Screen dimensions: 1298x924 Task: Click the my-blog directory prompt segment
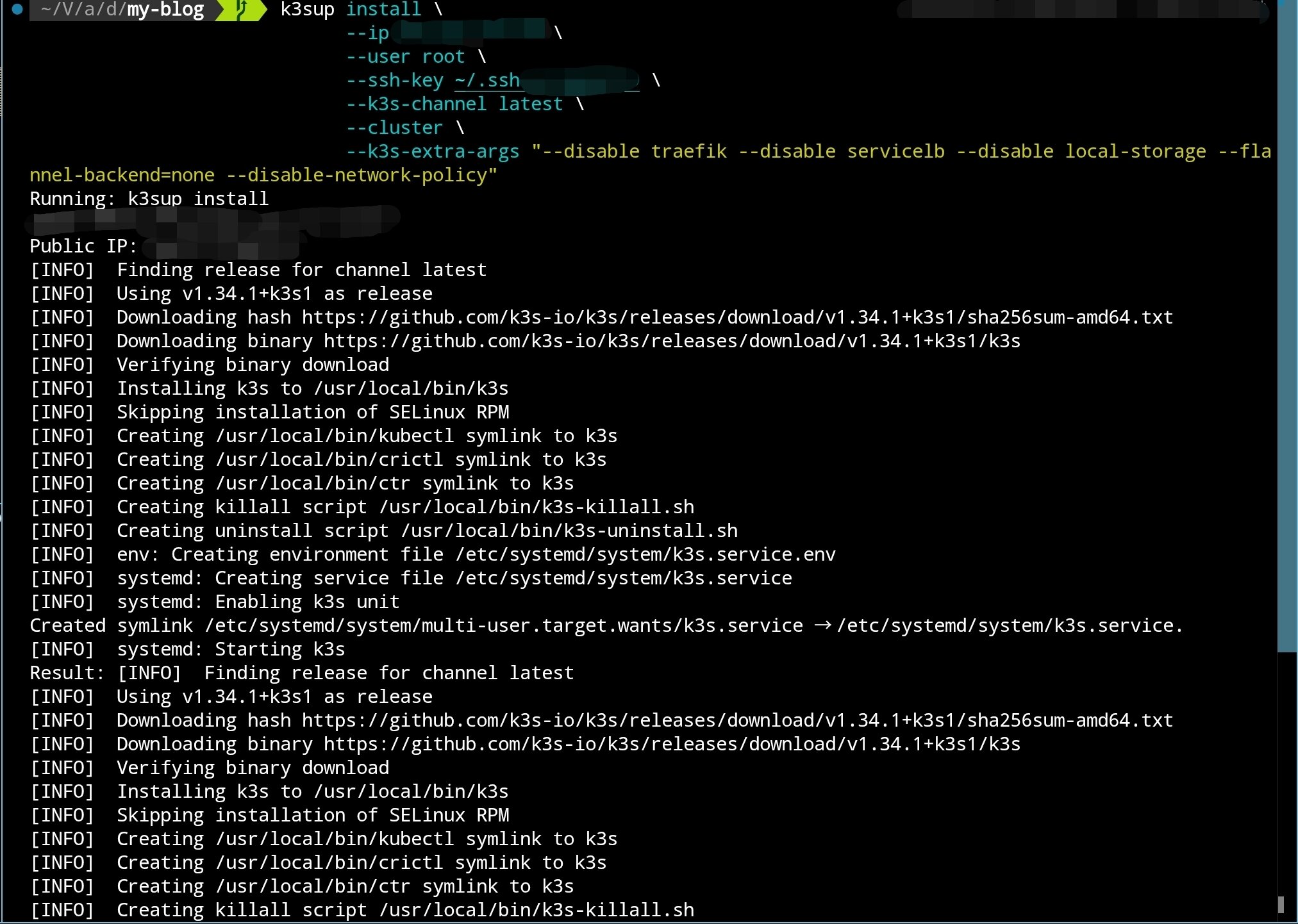(x=165, y=10)
